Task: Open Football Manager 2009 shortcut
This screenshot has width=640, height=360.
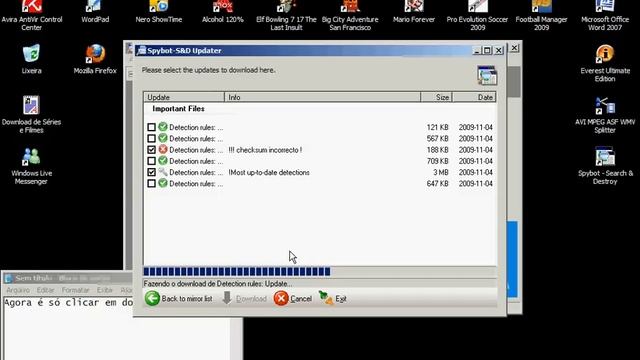Action: click(x=541, y=16)
